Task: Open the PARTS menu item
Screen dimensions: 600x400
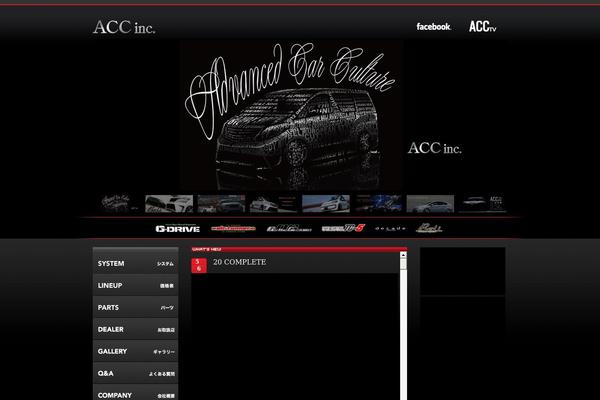Action: coord(135,307)
